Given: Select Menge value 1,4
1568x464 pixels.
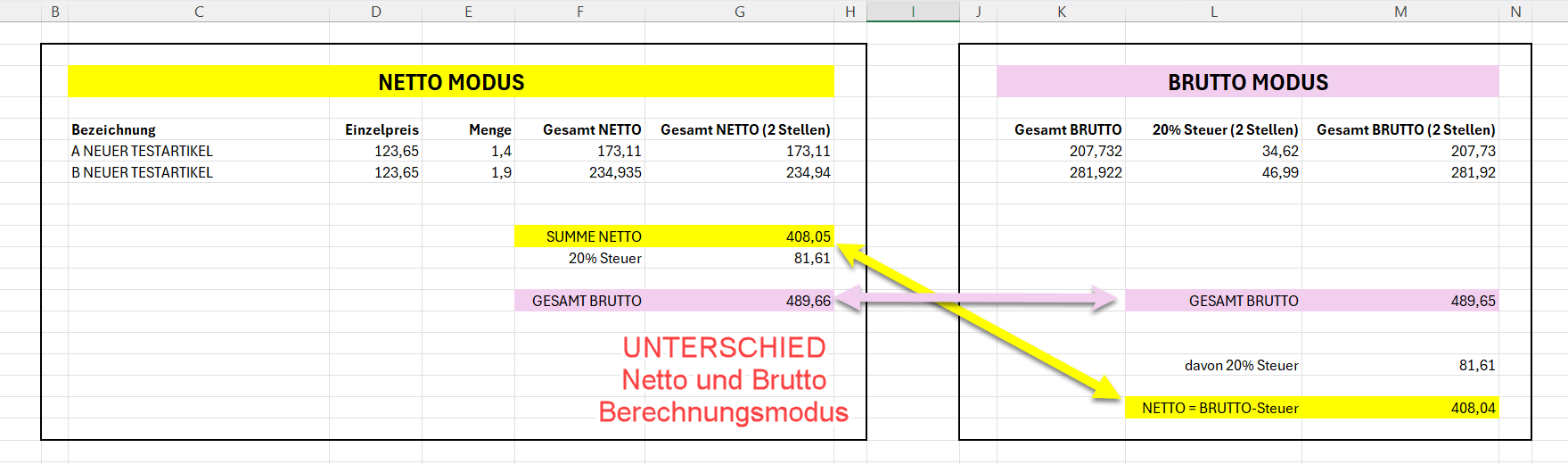Looking at the screenshot, I should [x=468, y=151].
